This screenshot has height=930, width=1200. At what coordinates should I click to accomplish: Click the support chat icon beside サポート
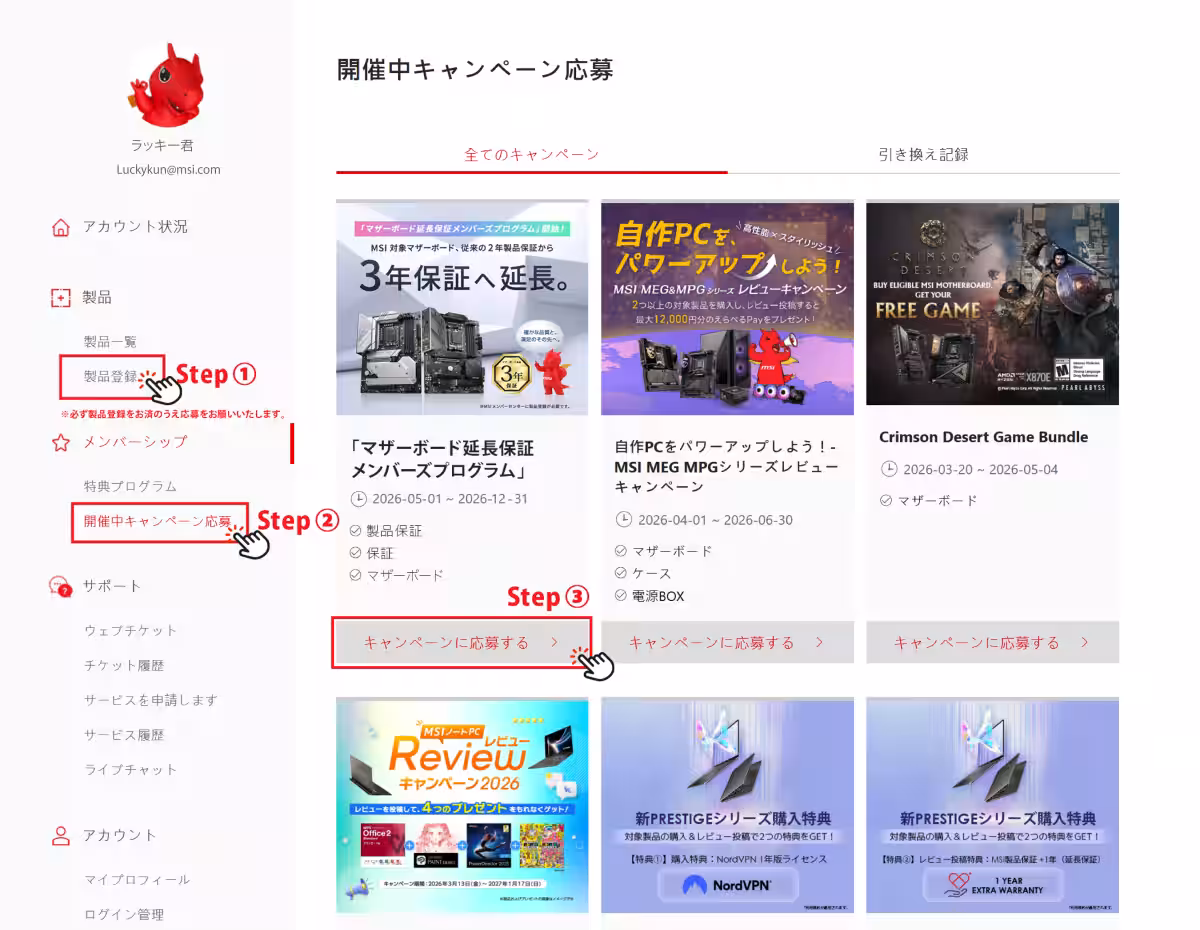(x=61, y=587)
